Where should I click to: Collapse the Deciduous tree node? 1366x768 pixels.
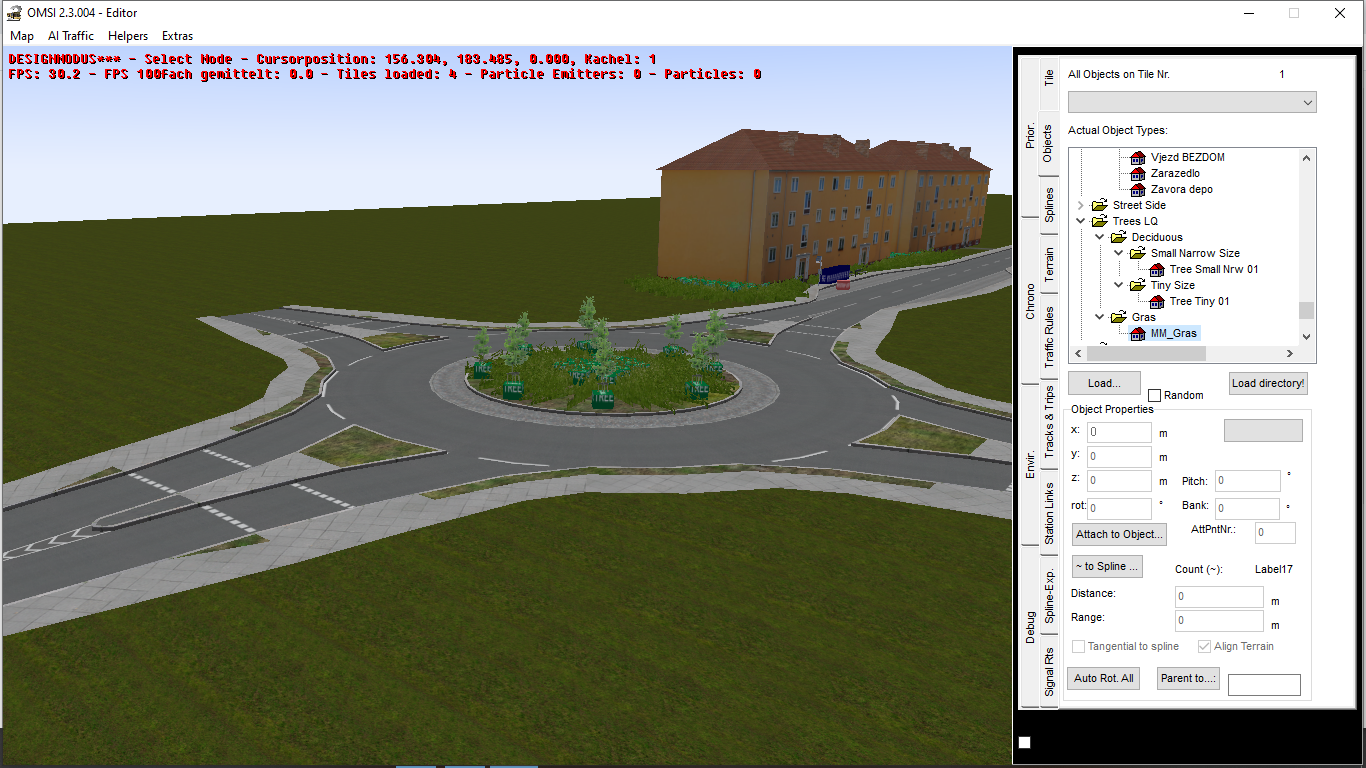1100,238
